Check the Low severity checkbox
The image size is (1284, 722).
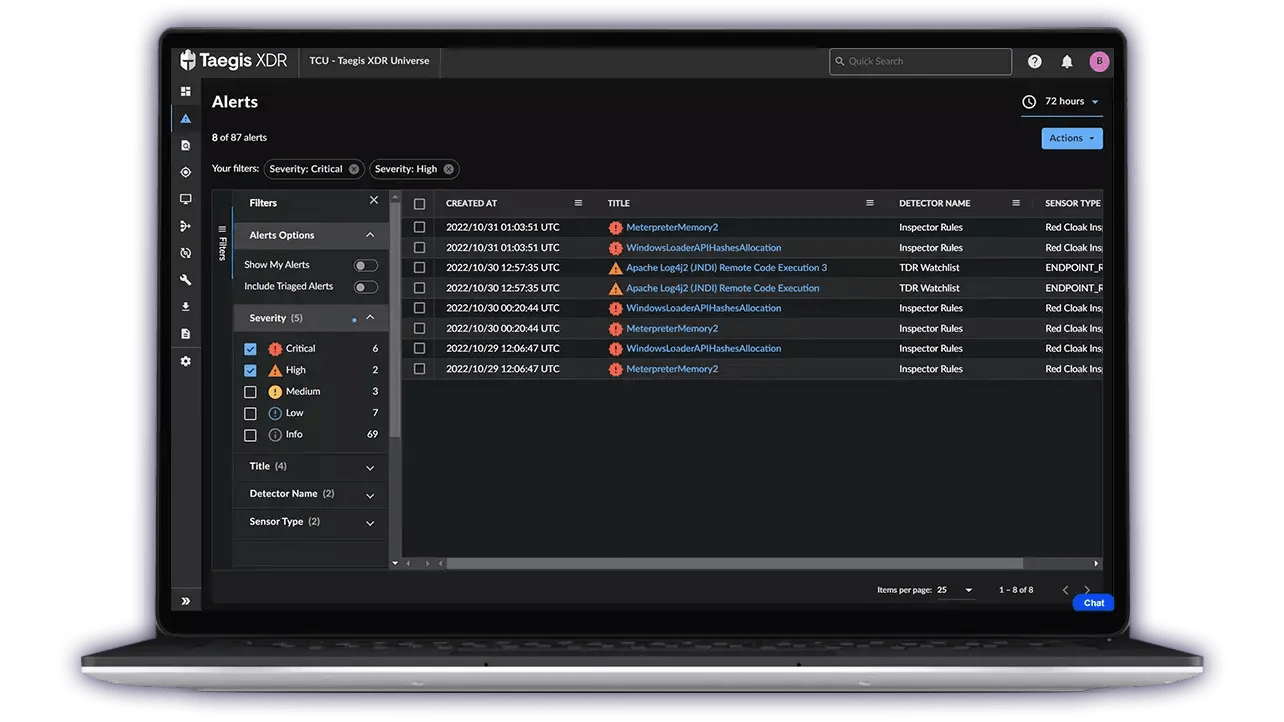[250, 413]
